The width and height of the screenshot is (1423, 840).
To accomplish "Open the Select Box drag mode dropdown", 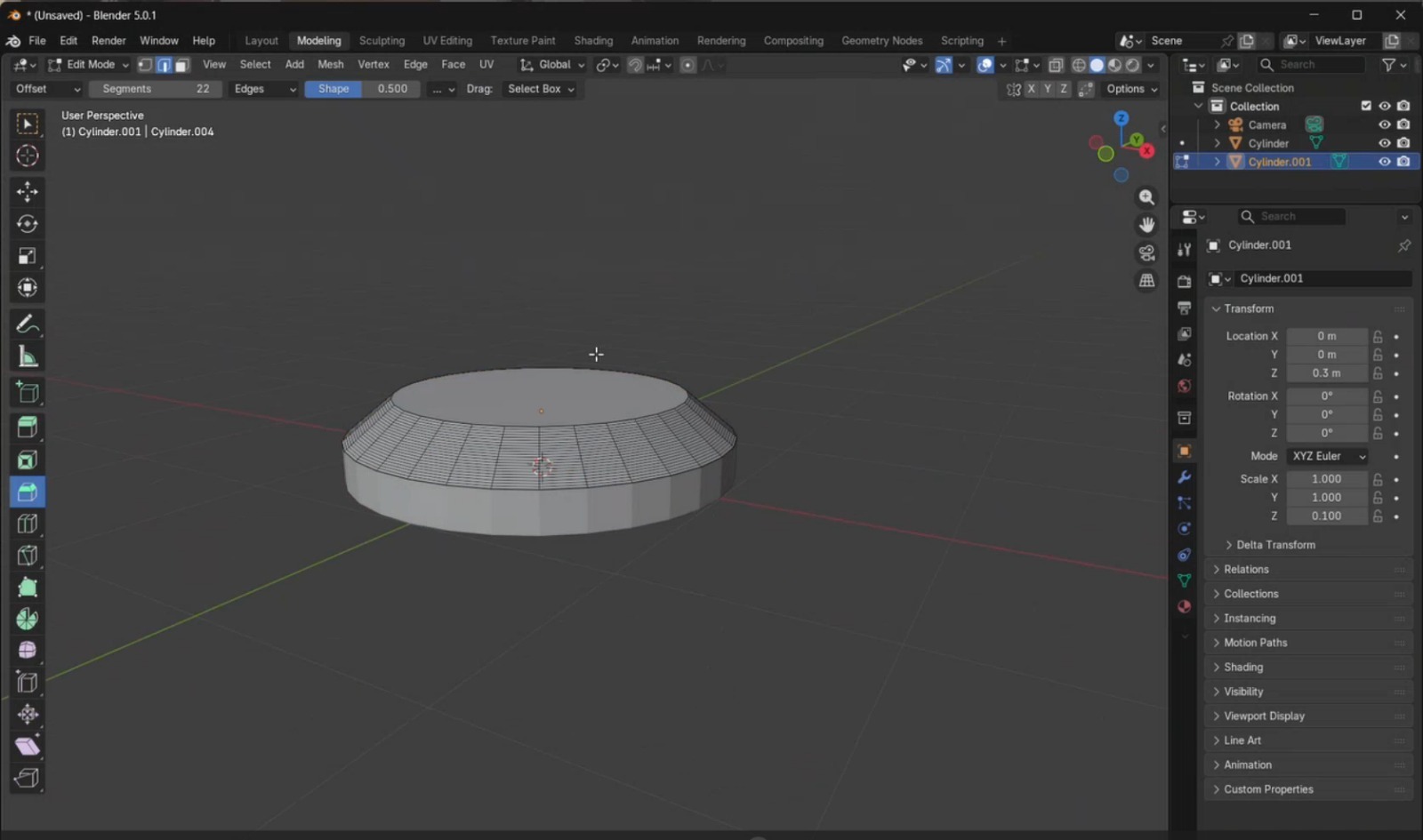I will pos(539,88).
